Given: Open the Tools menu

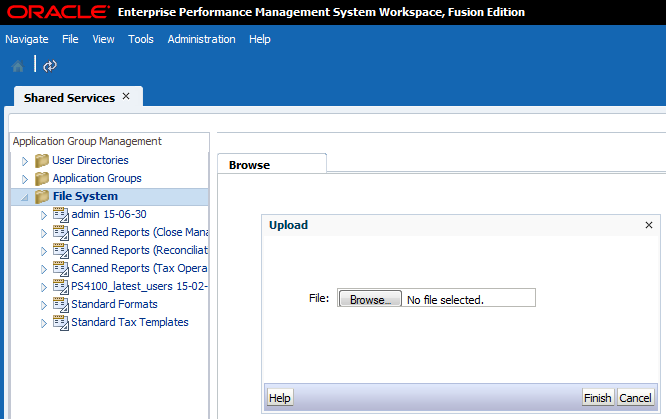Looking at the screenshot, I should click(x=141, y=39).
